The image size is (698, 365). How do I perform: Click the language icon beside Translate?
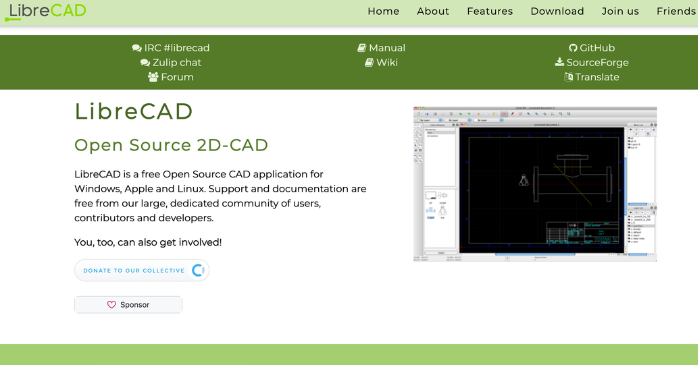[568, 77]
